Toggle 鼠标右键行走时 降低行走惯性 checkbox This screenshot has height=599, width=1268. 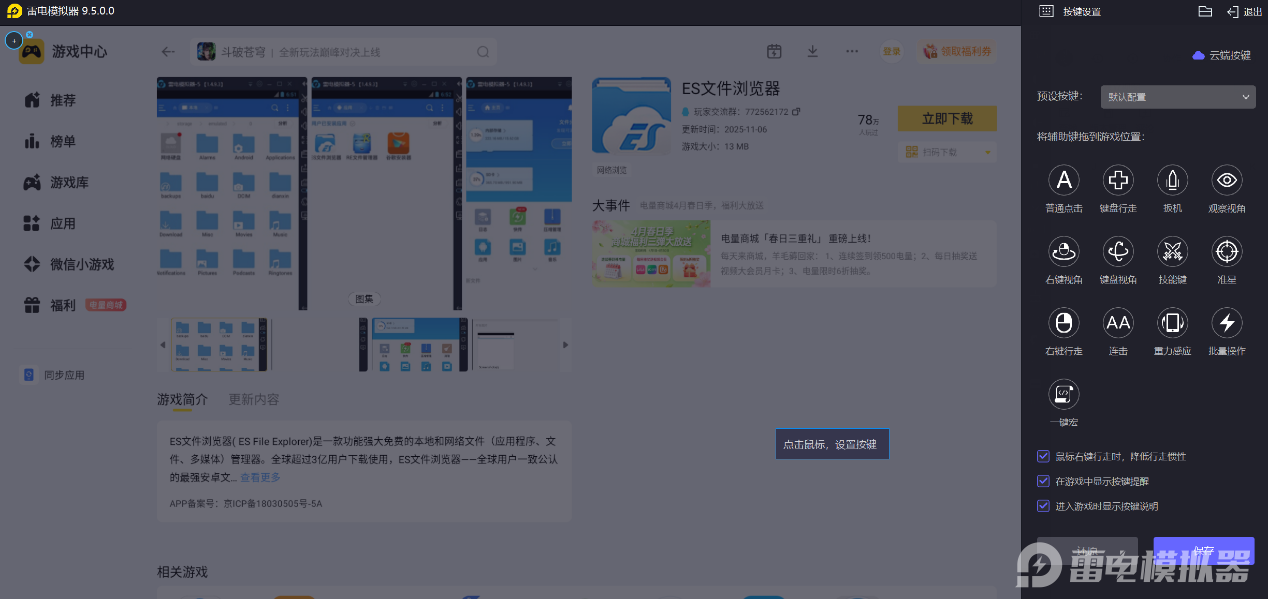1043,456
